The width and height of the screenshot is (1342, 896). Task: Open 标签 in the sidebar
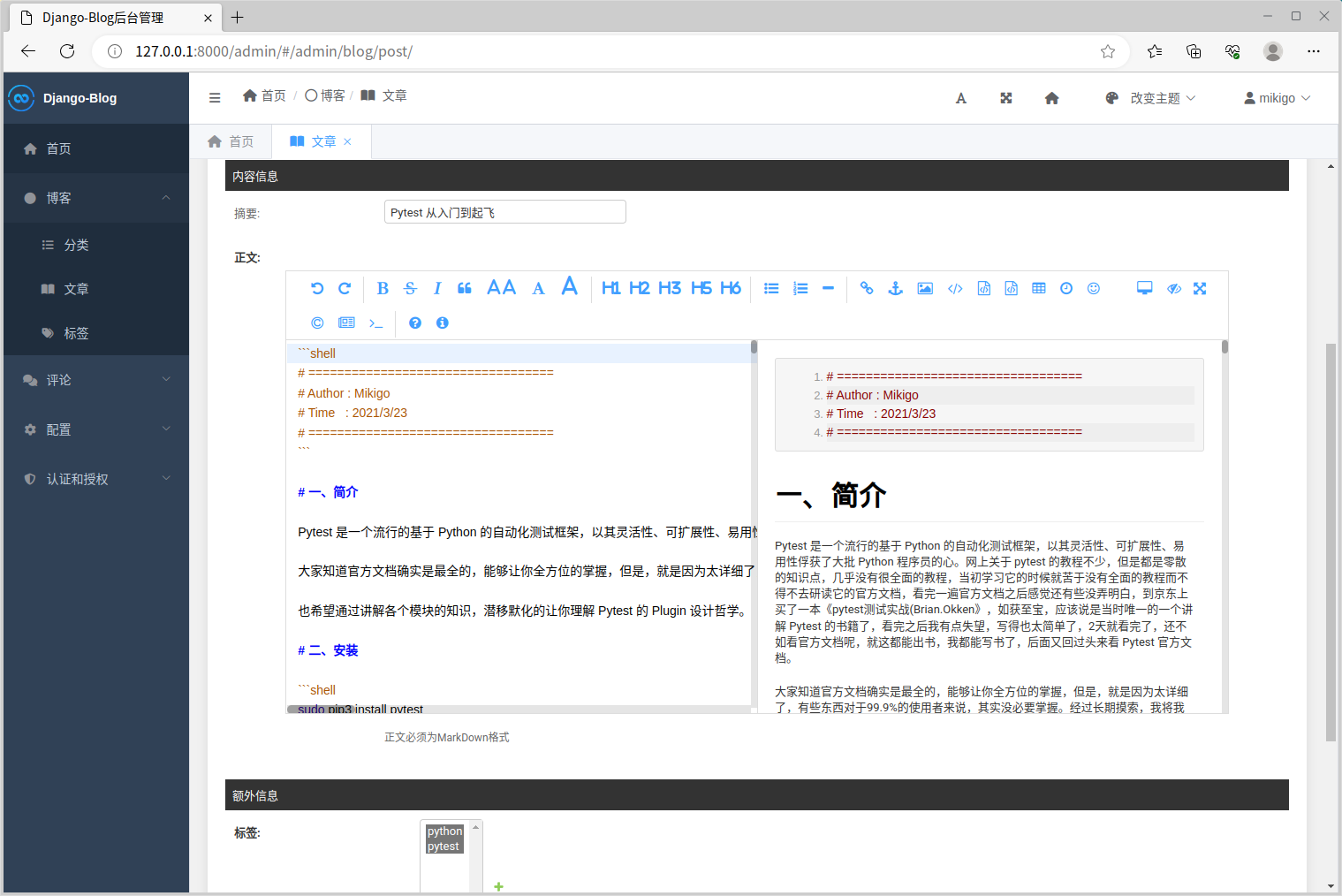pyautogui.click(x=96, y=333)
